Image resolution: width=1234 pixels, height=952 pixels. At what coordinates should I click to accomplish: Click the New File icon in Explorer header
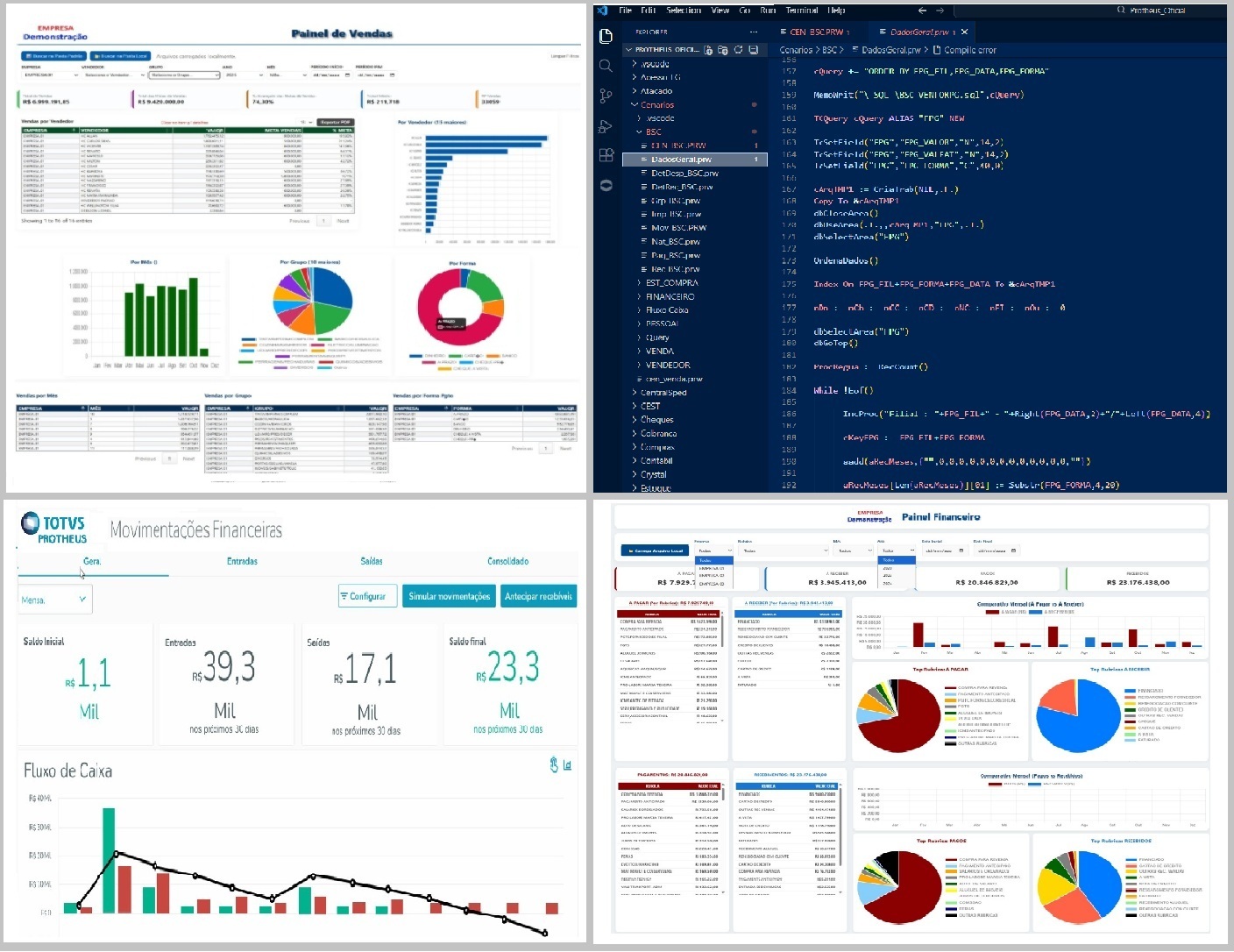coord(708,50)
